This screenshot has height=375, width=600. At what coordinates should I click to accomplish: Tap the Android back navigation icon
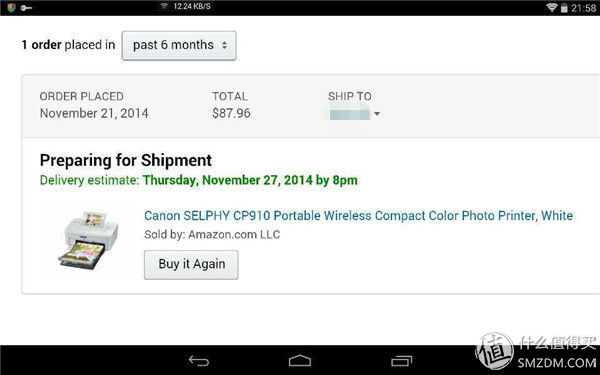pyautogui.click(x=199, y=361)
